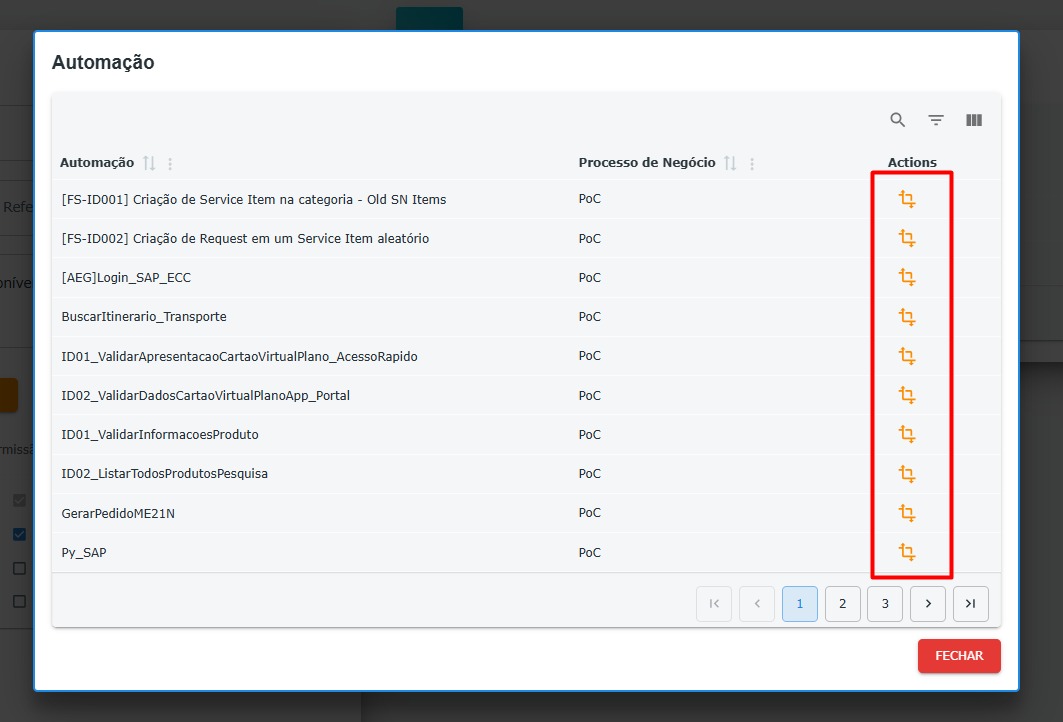
Task: Click action icon for ID02_ValidarDadosCartaoVirtualPlanoApp_Portal row
Action: click(x=907, y=395)
